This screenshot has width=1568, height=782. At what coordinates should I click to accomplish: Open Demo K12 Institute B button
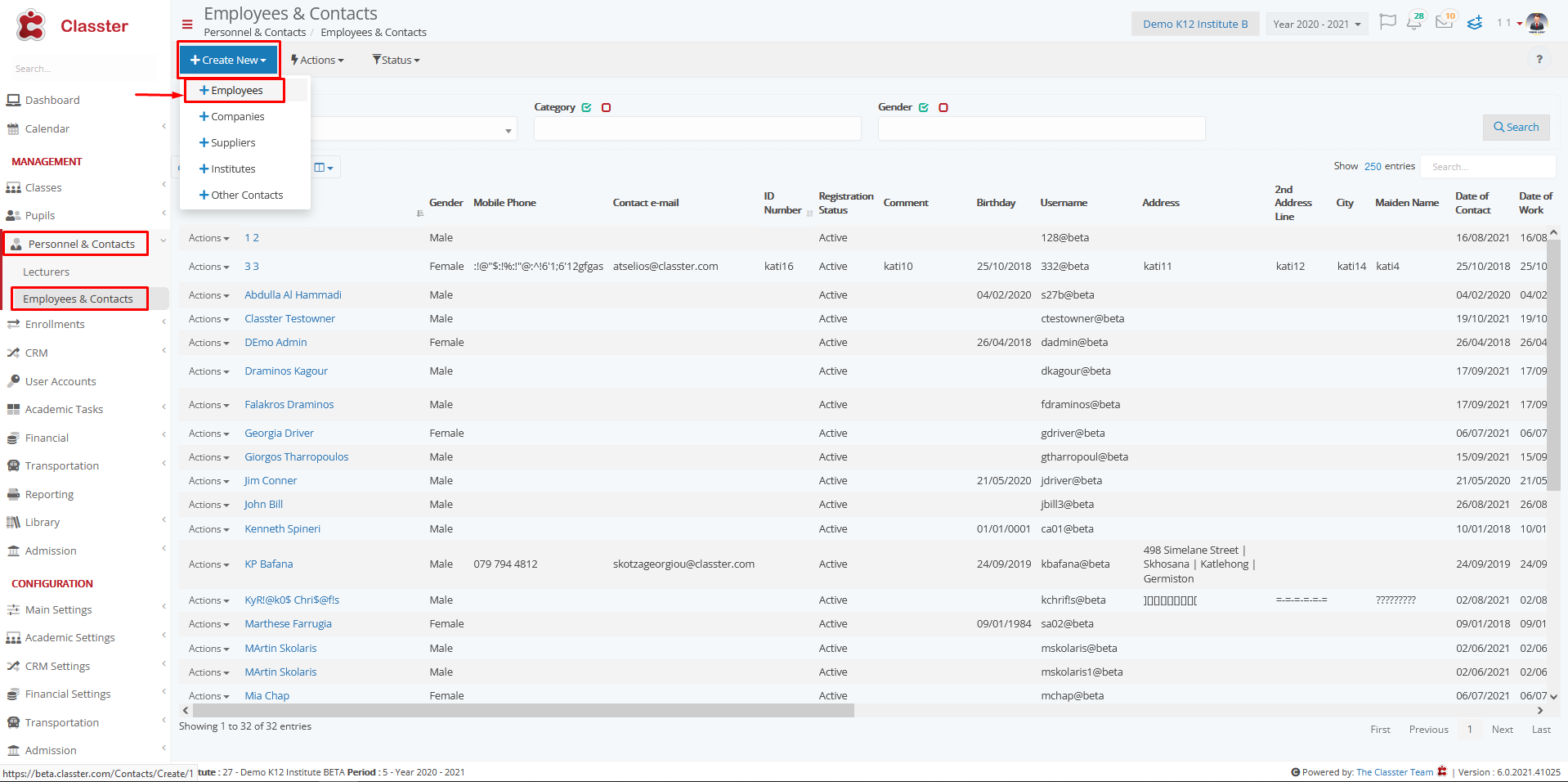point(1195,24)
